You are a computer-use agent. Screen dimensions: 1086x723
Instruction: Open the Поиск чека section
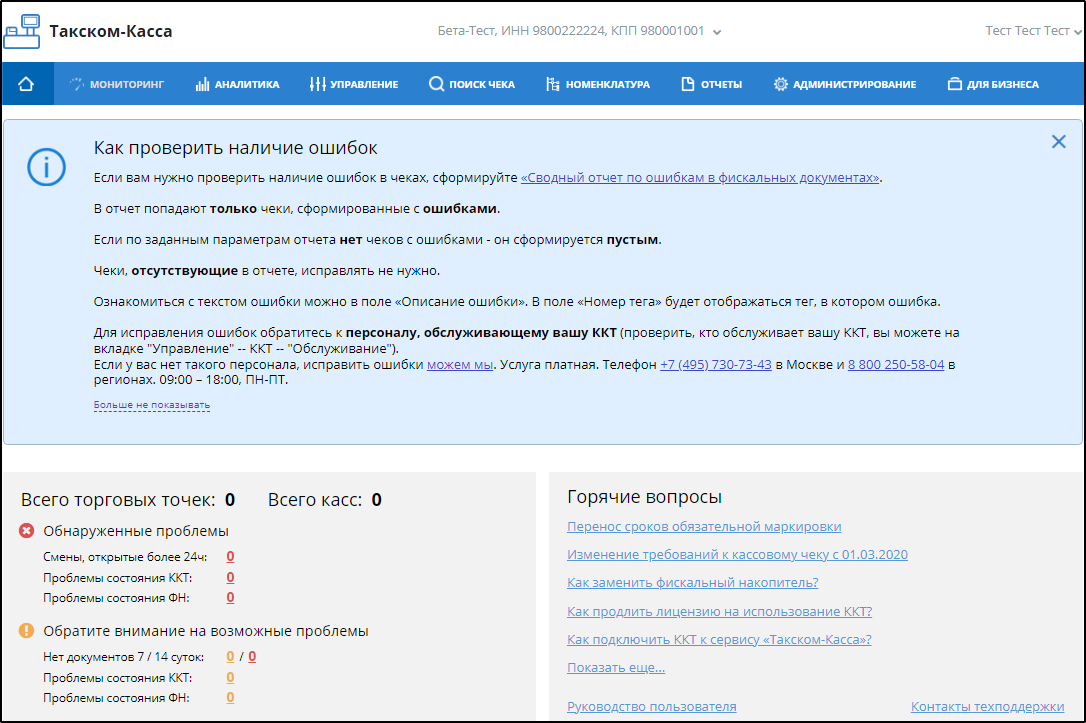472,84
